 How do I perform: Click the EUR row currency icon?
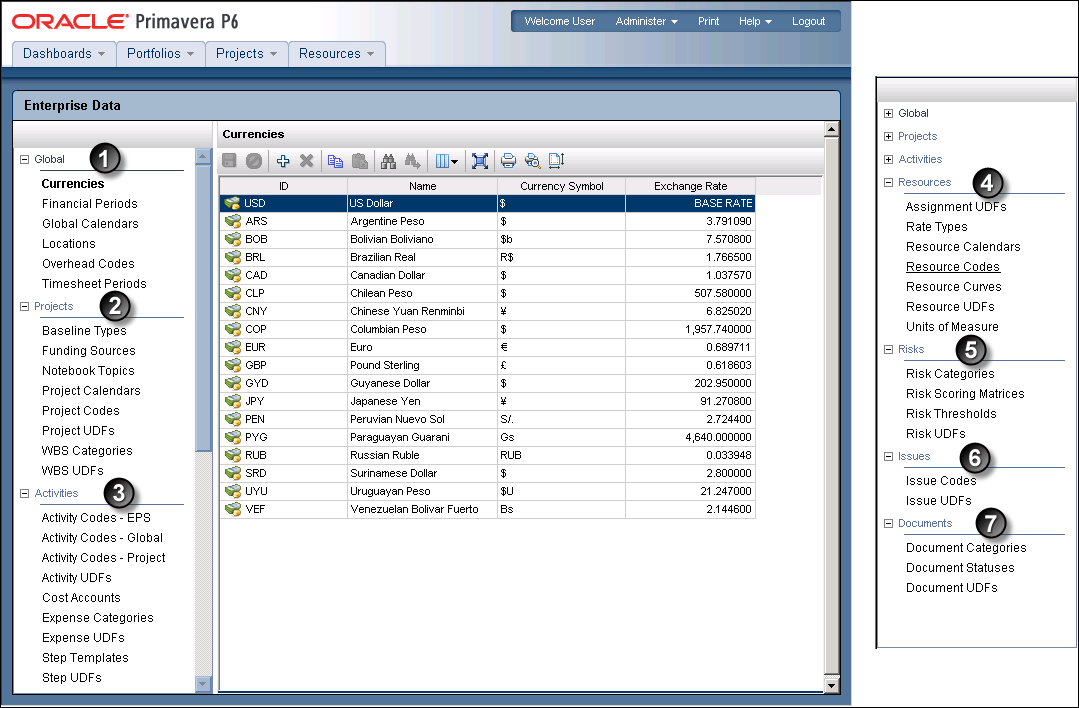coord(233,347)
